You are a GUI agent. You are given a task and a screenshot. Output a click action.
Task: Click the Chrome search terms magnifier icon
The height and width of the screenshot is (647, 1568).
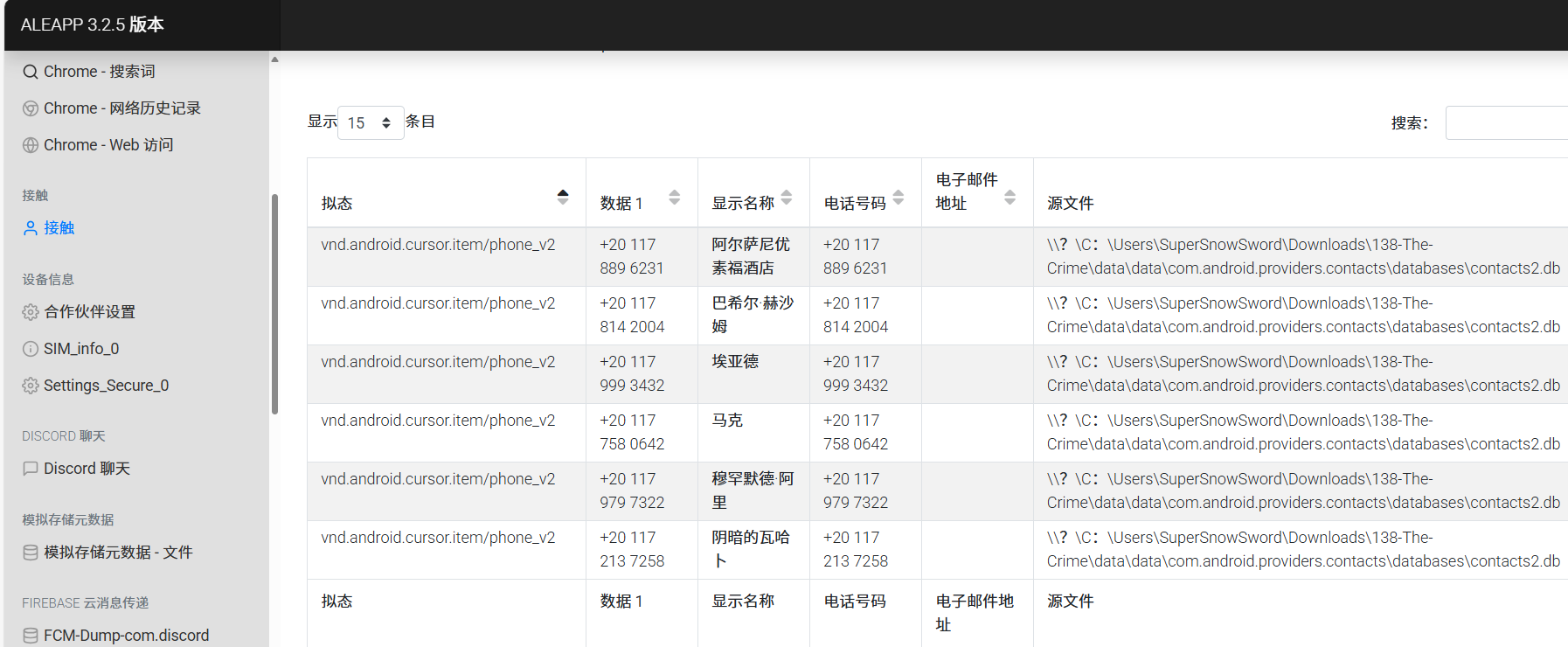31,72
